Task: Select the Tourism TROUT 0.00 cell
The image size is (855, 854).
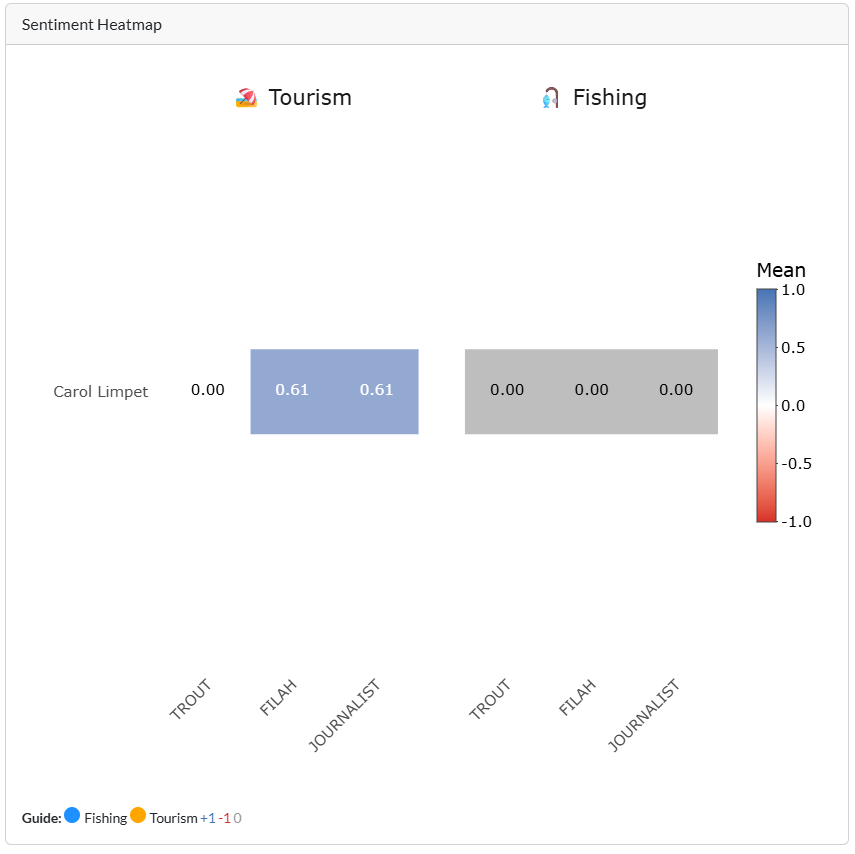Action: point(208,391)
